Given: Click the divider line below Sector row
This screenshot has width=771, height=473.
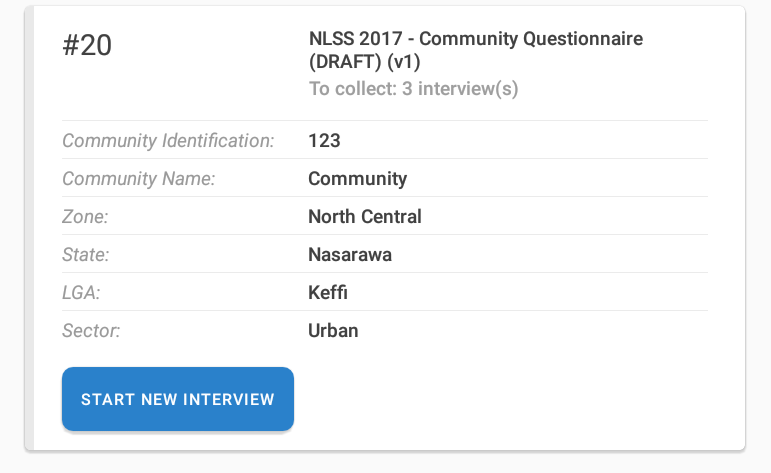Looking at the screenshot, I should 385,349.
